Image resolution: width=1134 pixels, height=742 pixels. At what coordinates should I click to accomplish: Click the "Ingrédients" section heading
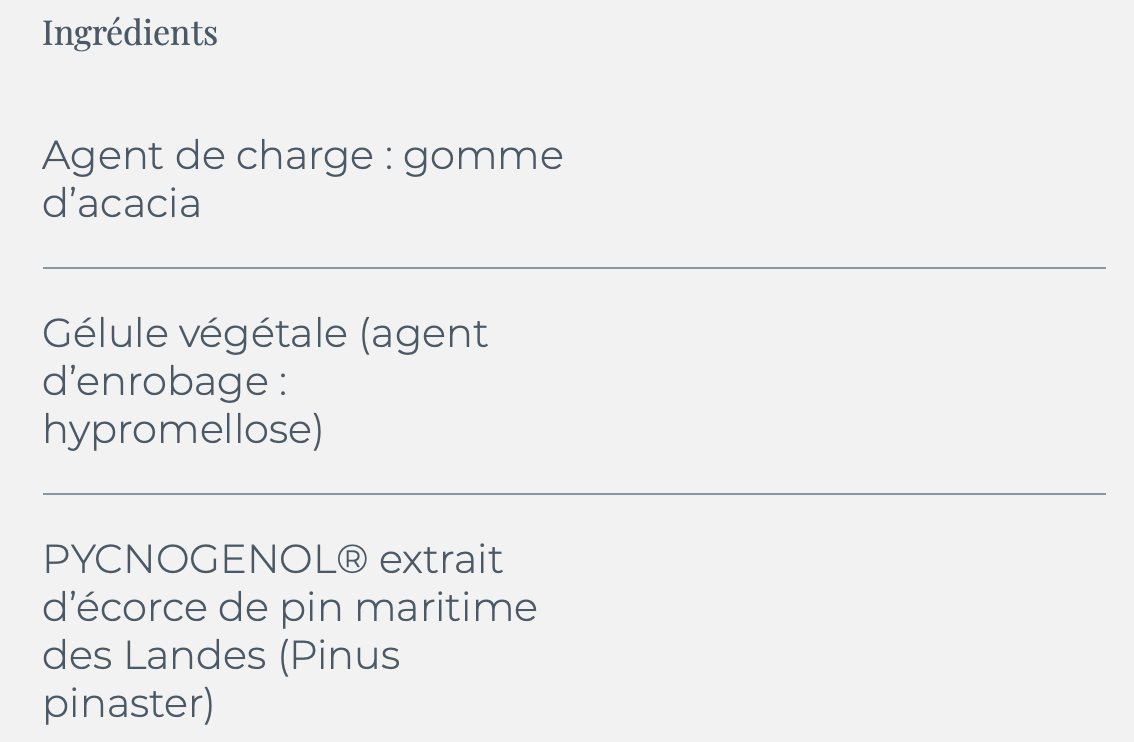click(130, 33)
